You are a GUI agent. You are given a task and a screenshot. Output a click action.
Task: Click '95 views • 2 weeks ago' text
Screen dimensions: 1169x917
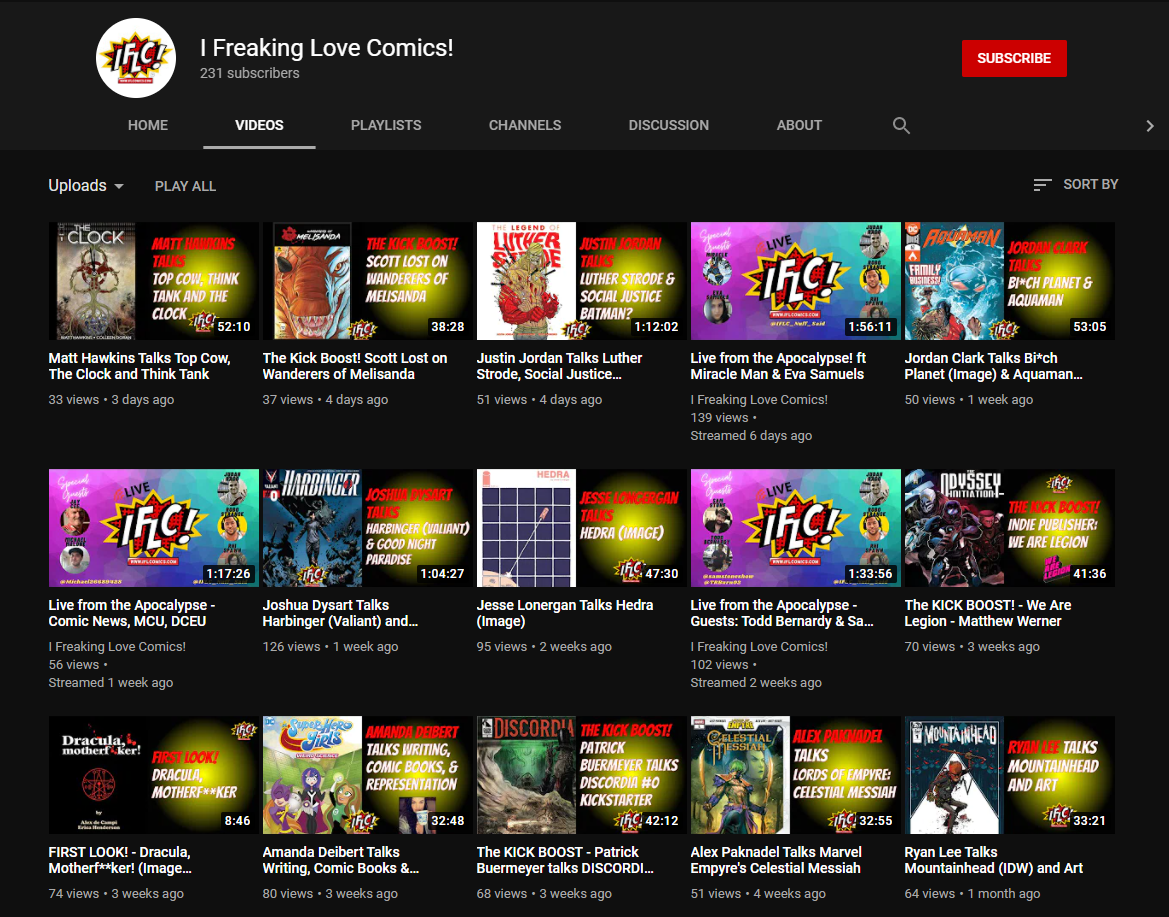(x=544, y=646)
